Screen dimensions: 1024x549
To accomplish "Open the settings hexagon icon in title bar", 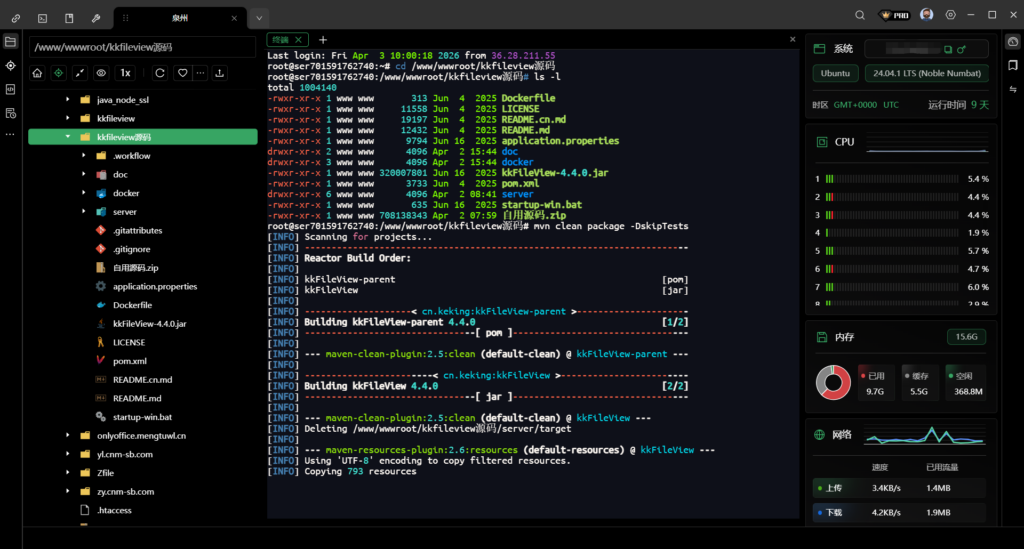I will [950, 16].
